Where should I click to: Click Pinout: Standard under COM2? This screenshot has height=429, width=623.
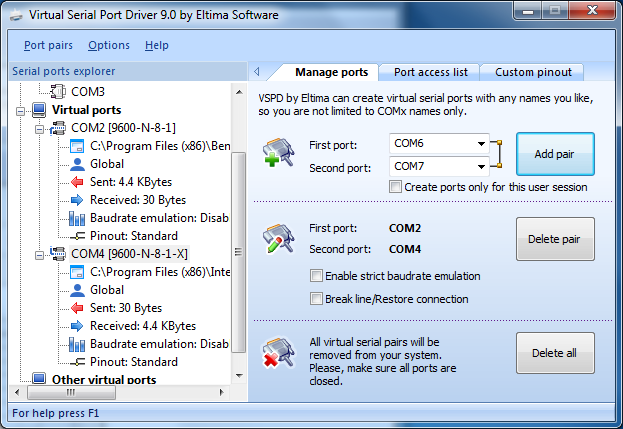pos(134,236)
